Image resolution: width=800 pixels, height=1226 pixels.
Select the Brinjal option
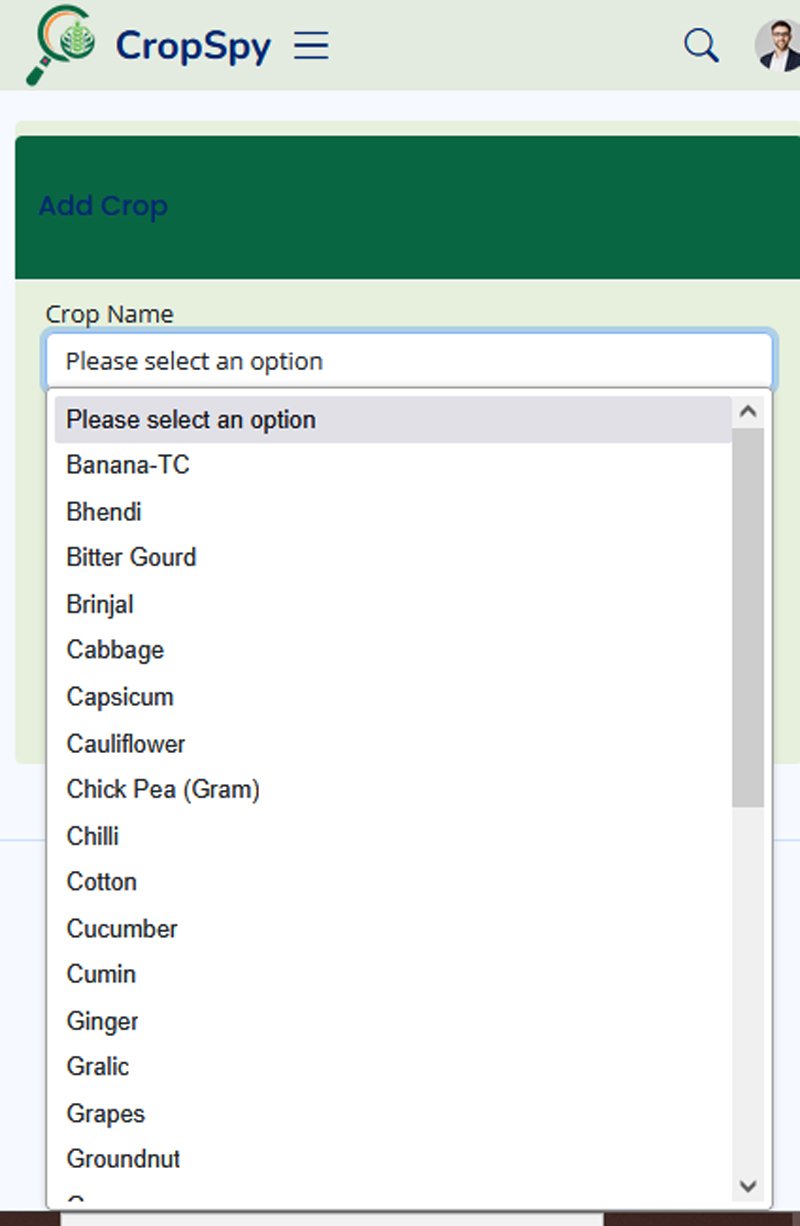100,605
